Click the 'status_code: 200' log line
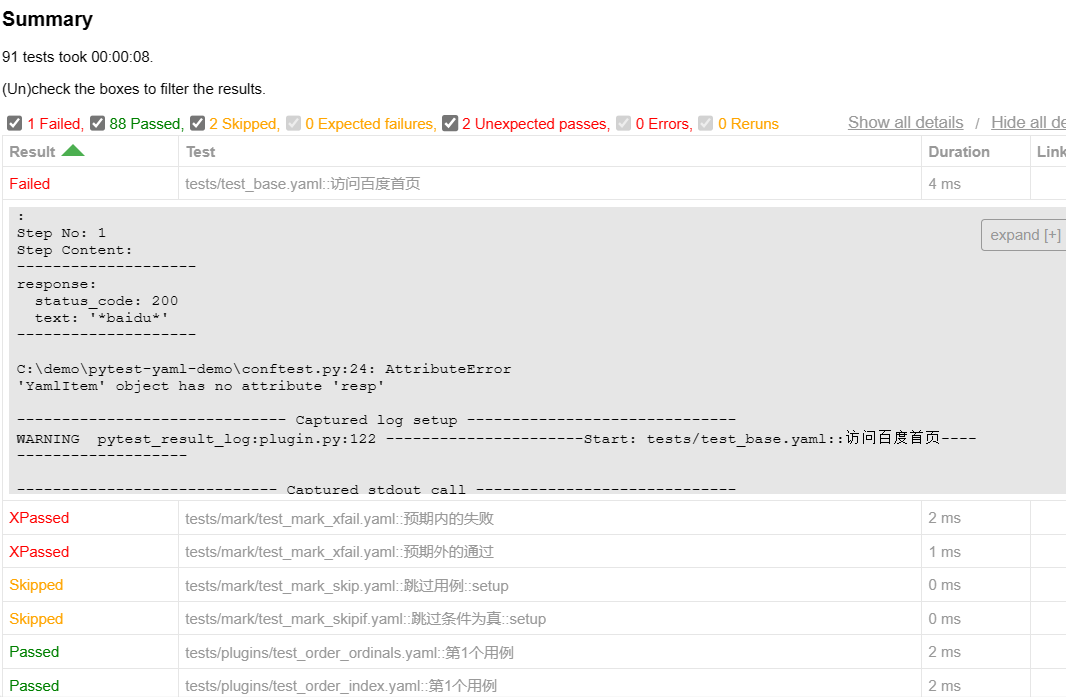Screen dimensions: 1066x697 click(106, 301)
